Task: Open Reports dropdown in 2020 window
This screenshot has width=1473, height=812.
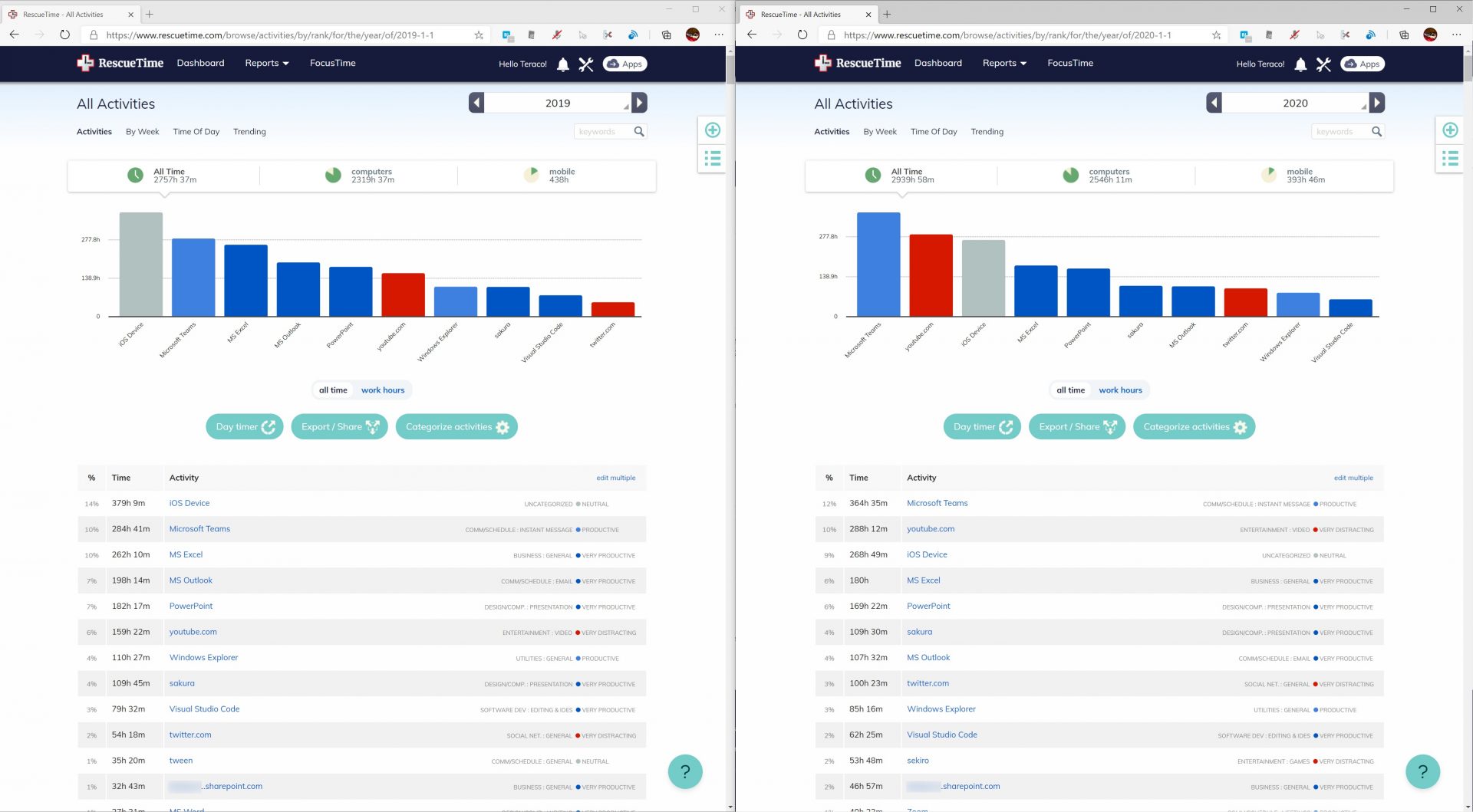Action: 1004,63
